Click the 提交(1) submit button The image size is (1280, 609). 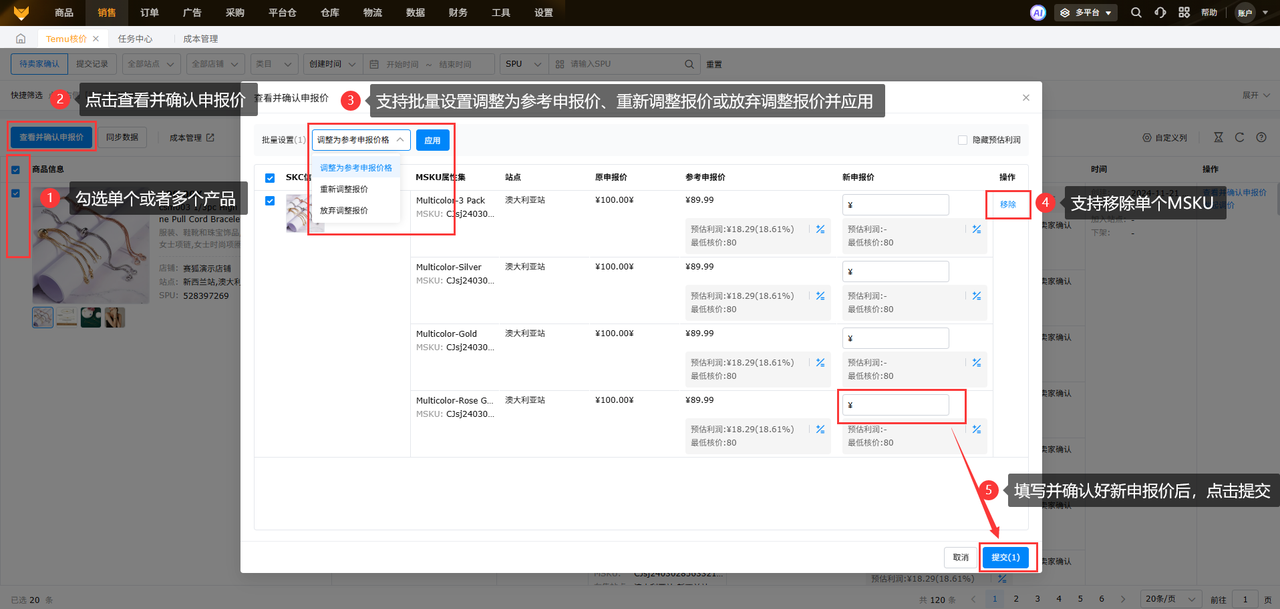[x=1005, y=557]
